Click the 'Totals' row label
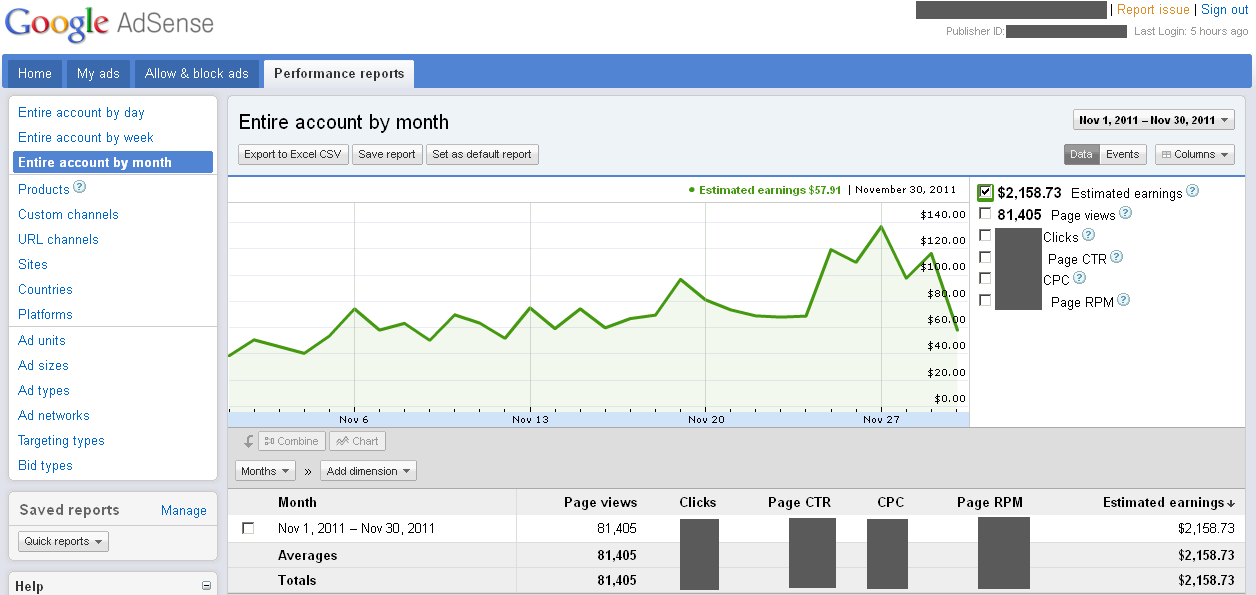 [x=297, y=581]
